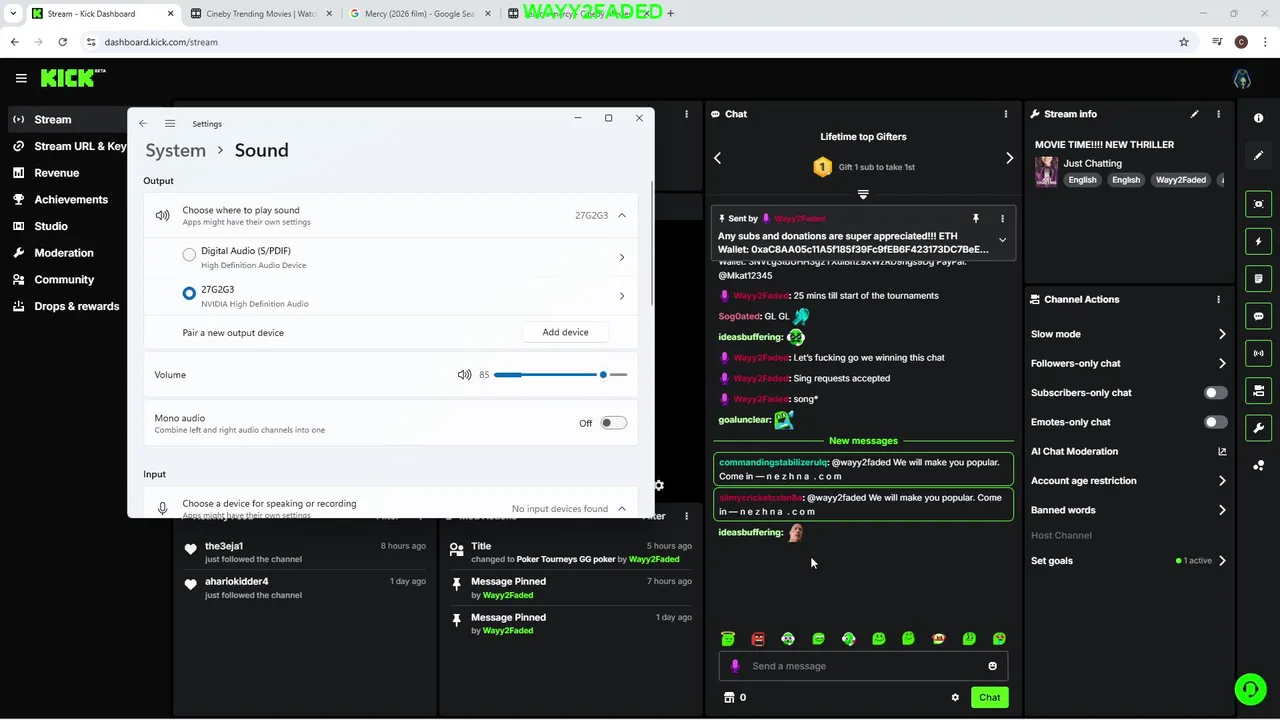Click Add device button
Screen dimensions: 1280x720
[565, 332]
